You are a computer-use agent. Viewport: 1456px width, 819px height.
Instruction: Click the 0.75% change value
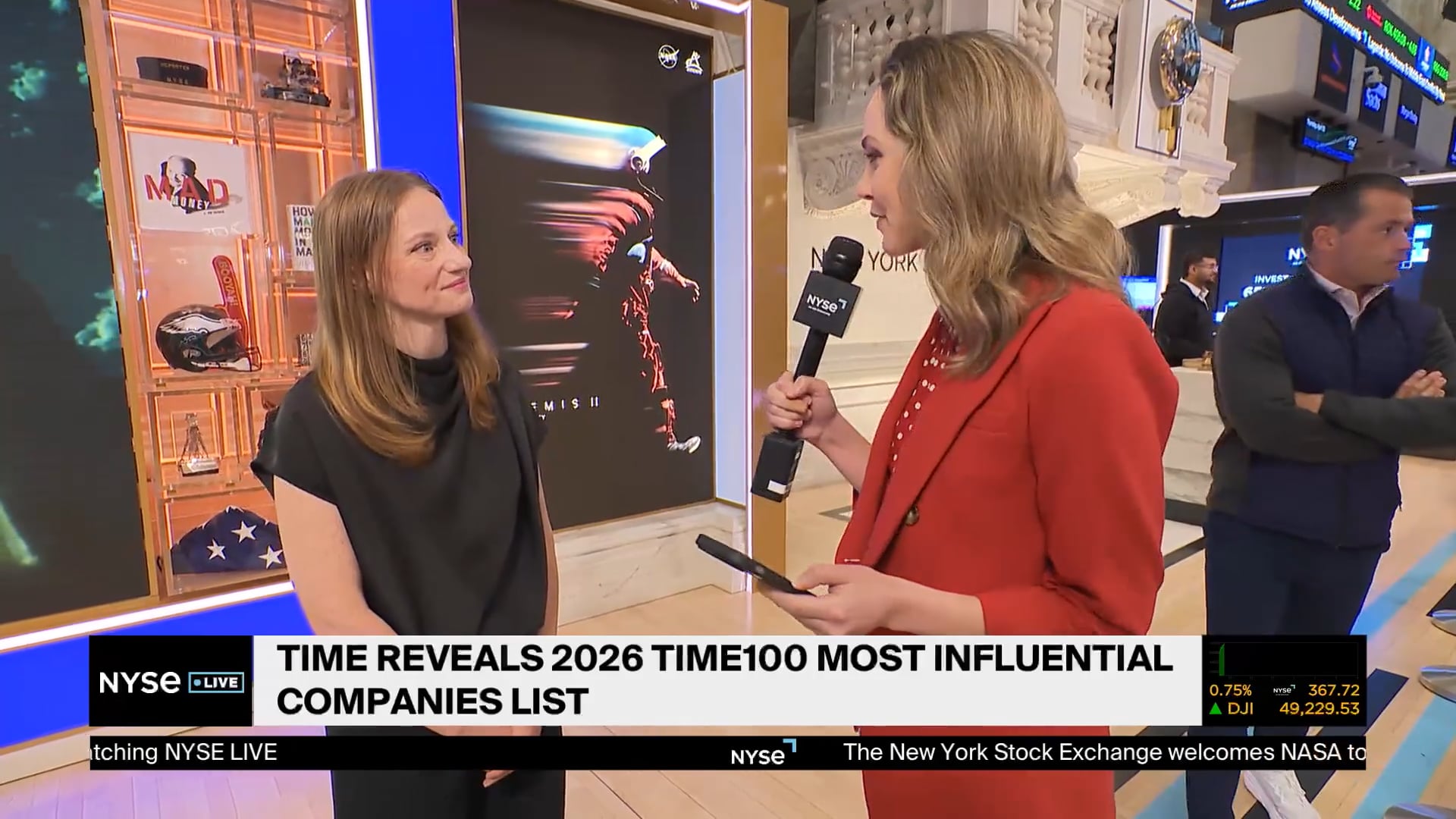1230,690
